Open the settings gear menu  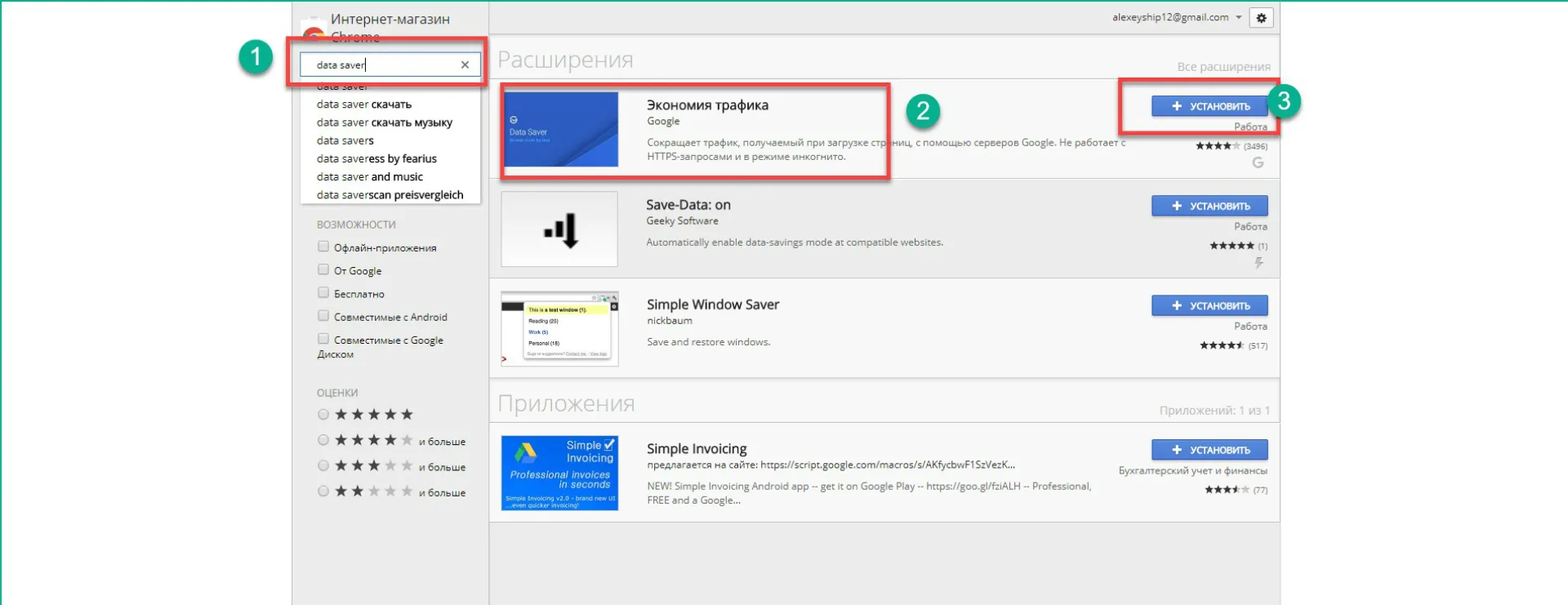pyautogui.click(x=1262, y=18)
